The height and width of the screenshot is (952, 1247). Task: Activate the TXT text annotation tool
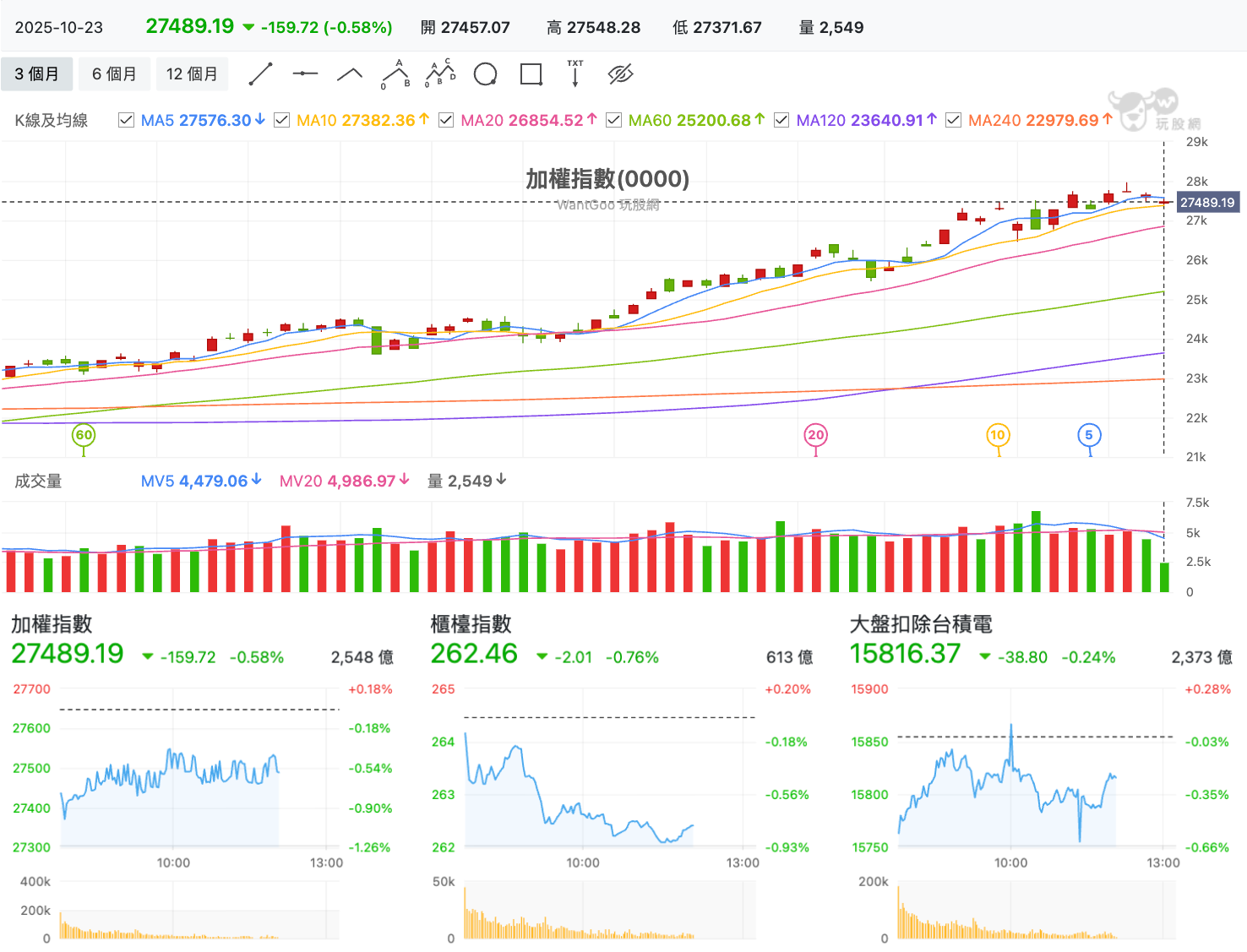coord(575,73)
